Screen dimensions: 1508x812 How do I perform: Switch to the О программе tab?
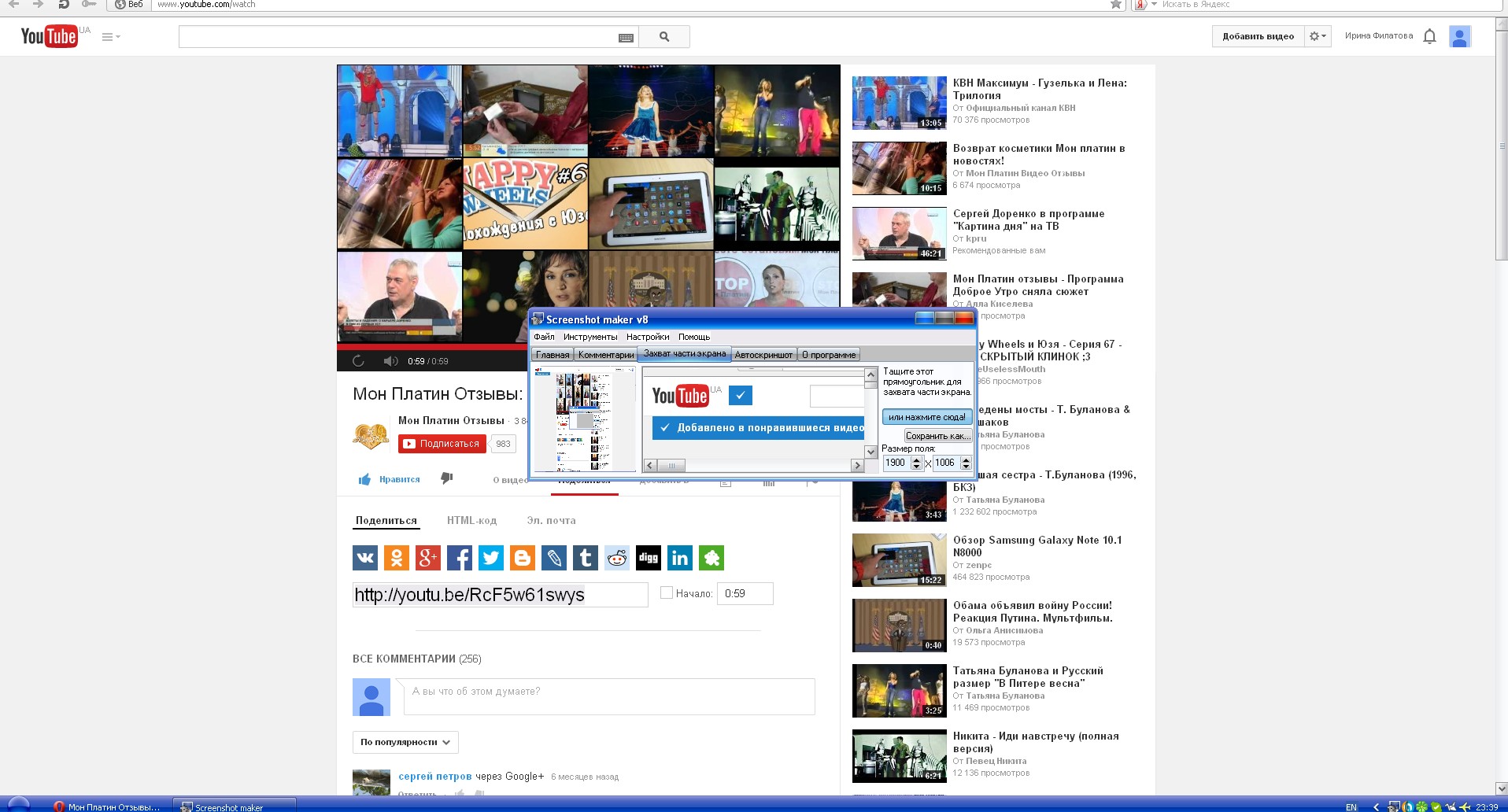(x=829, y=355)
